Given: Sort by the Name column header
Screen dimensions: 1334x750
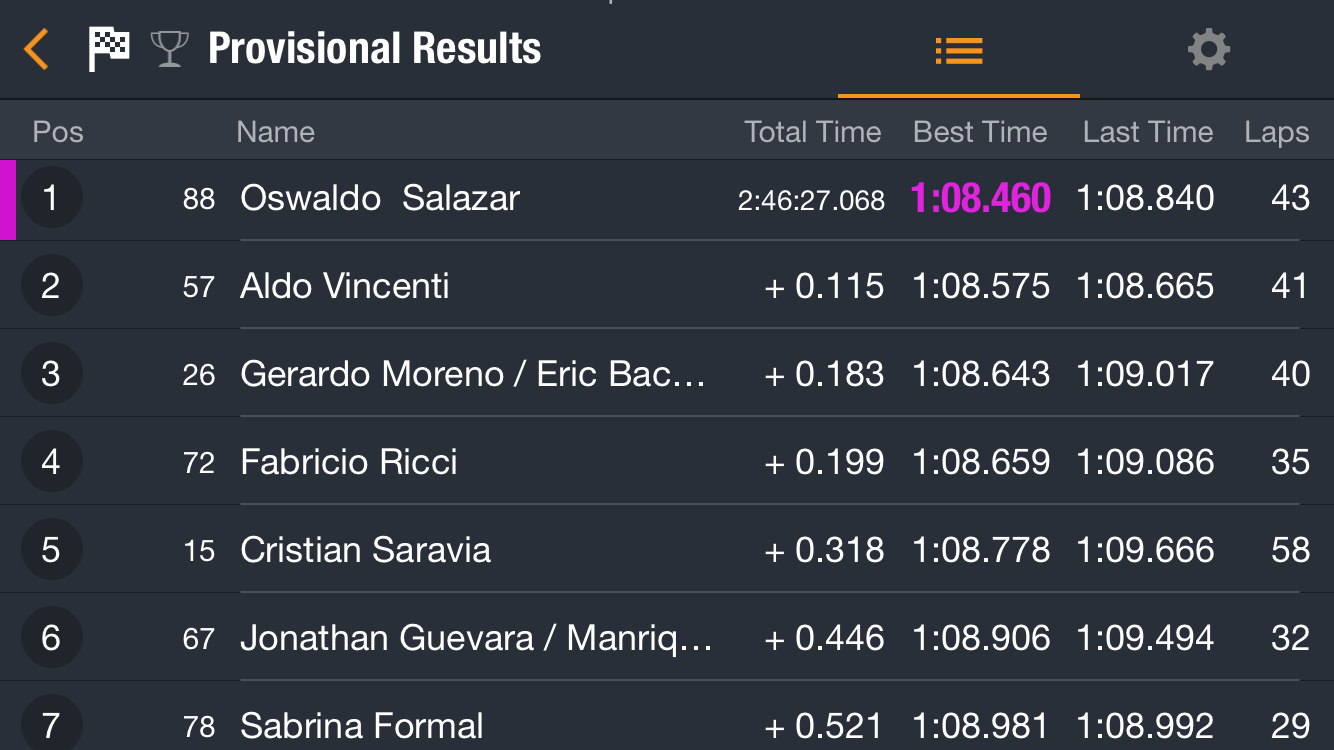Looking at the screenshot, I should click(x=275, y=132).
